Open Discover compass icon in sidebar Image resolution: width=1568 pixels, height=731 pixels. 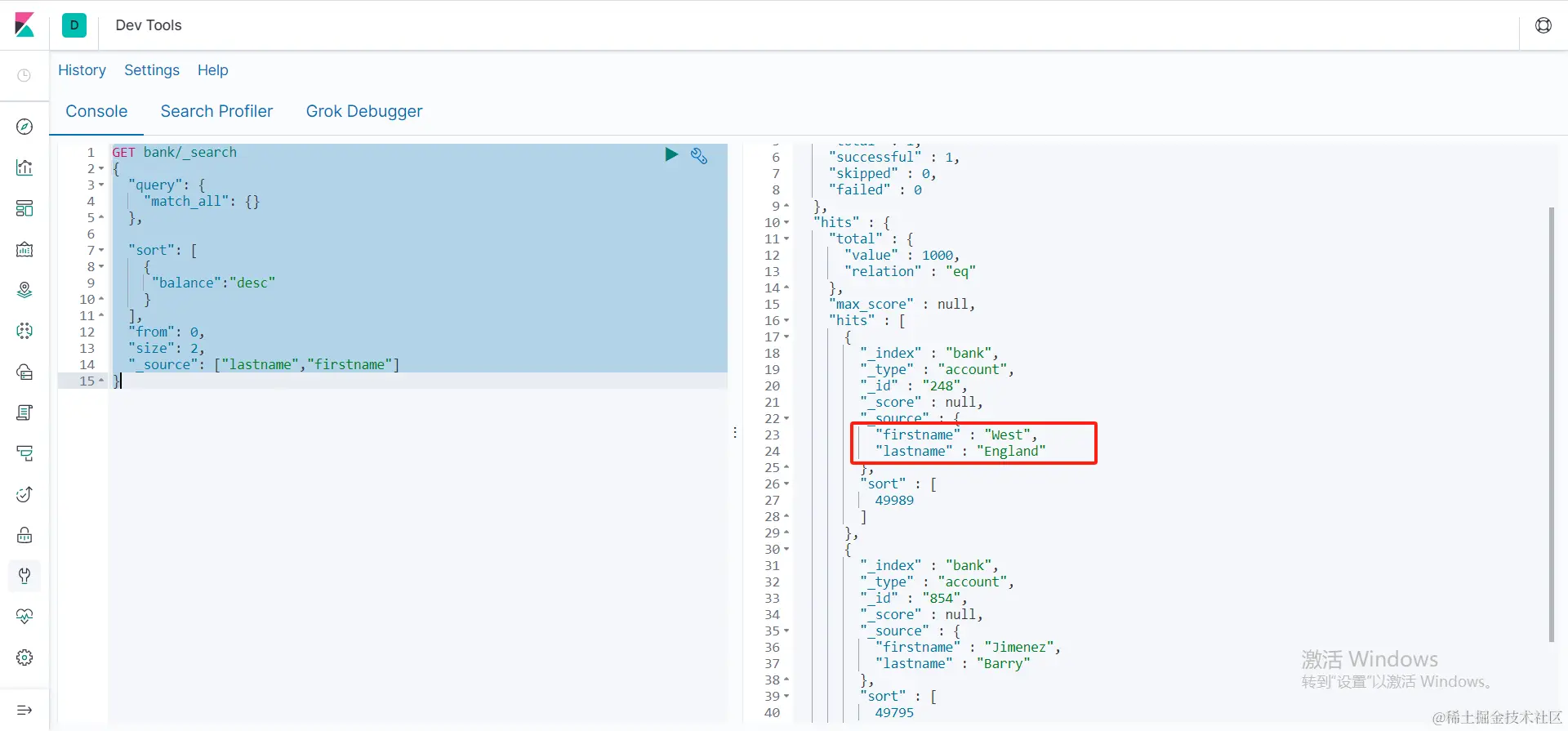24,127
